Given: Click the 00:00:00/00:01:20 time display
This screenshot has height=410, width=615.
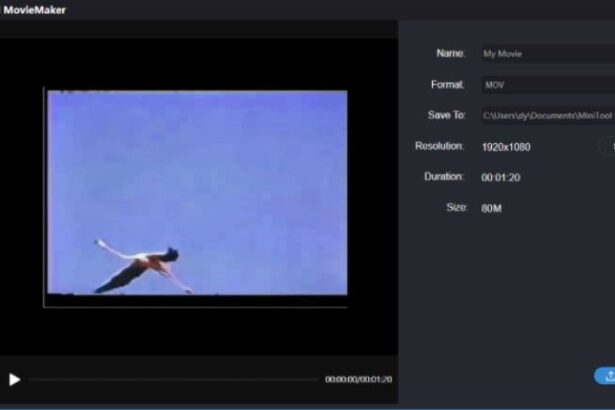Looking at the screenshot, I should [358, 380].
